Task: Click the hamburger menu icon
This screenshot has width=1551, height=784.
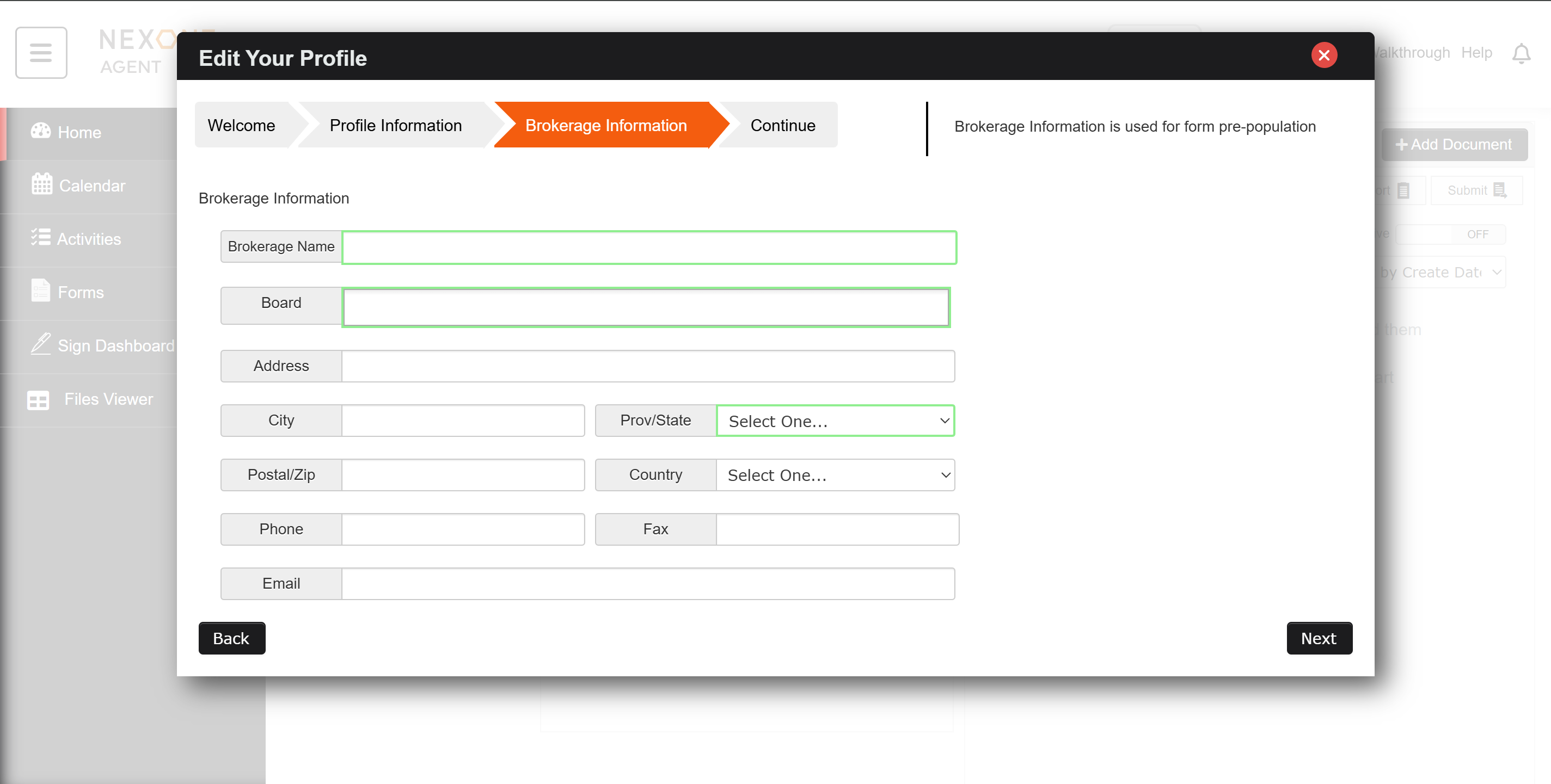Action: coord(41,52)
